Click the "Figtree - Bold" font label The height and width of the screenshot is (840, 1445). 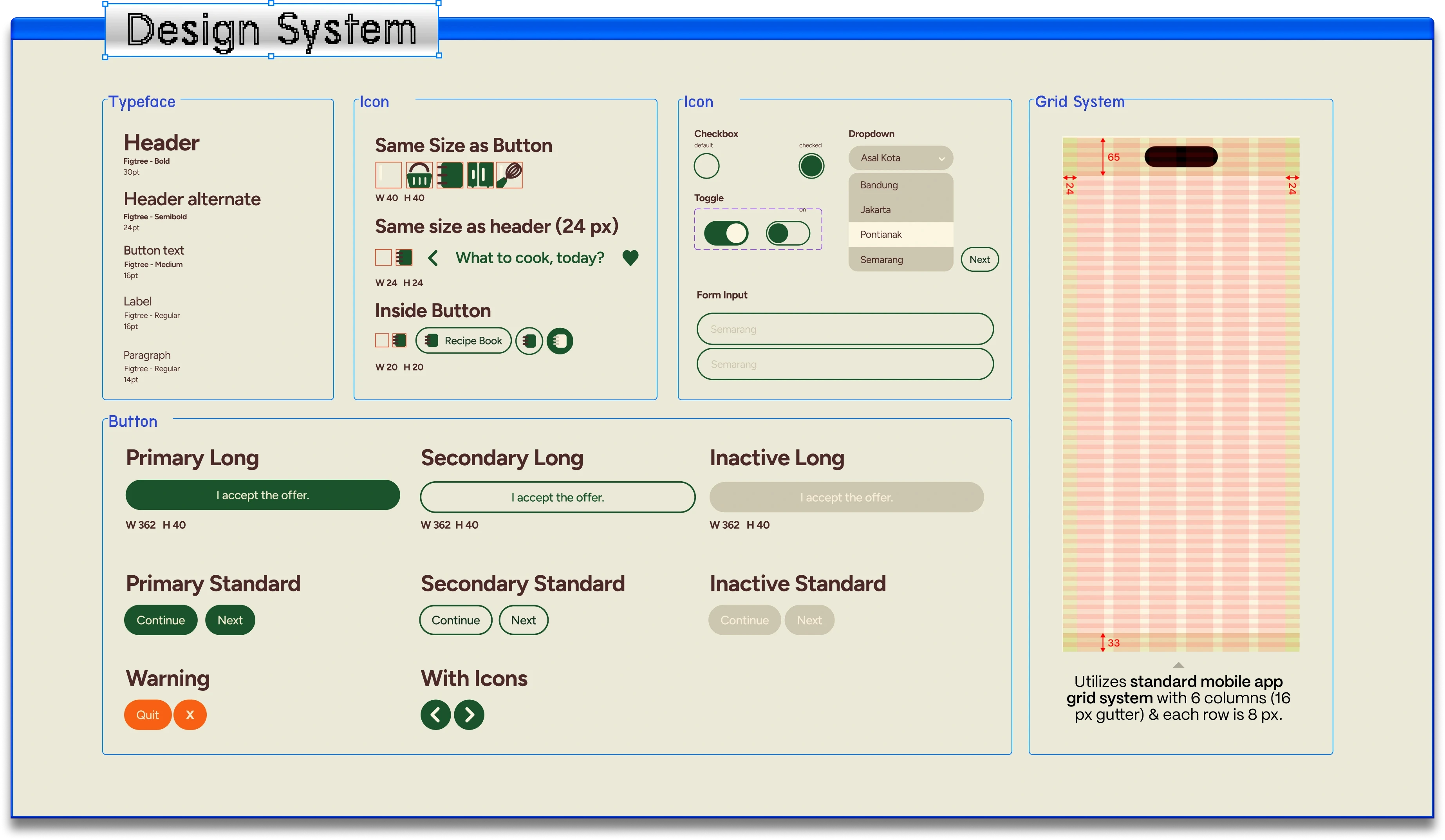(147, 161)
